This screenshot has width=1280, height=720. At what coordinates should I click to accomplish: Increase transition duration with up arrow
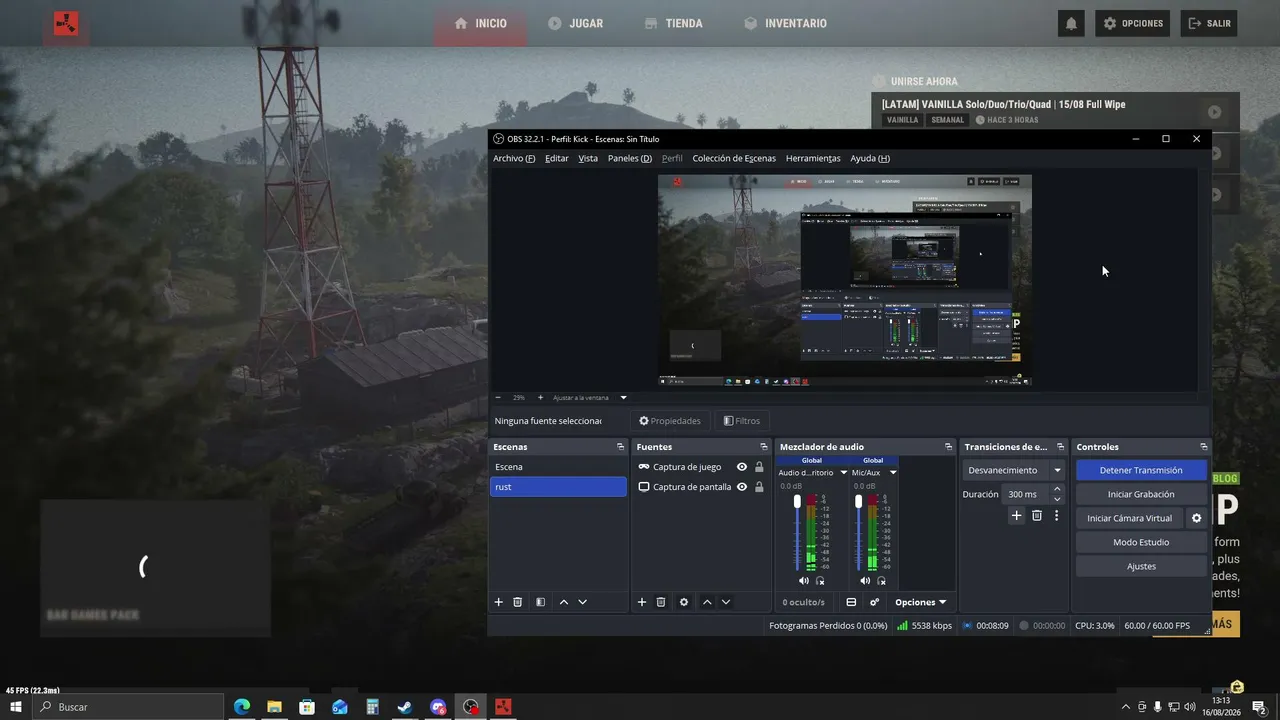coord(1058,489)
